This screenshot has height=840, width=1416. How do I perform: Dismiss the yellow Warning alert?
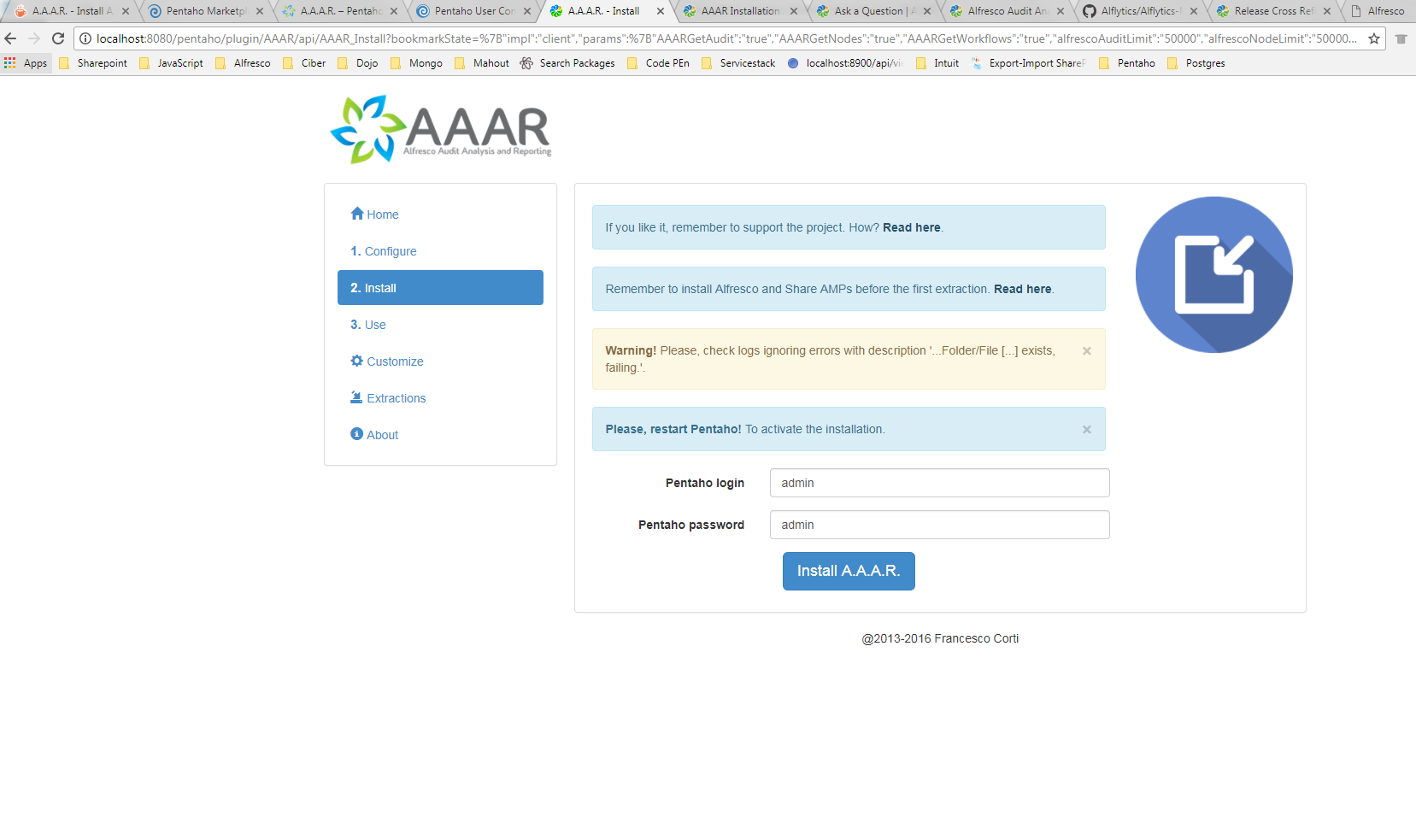(1086, 351)
